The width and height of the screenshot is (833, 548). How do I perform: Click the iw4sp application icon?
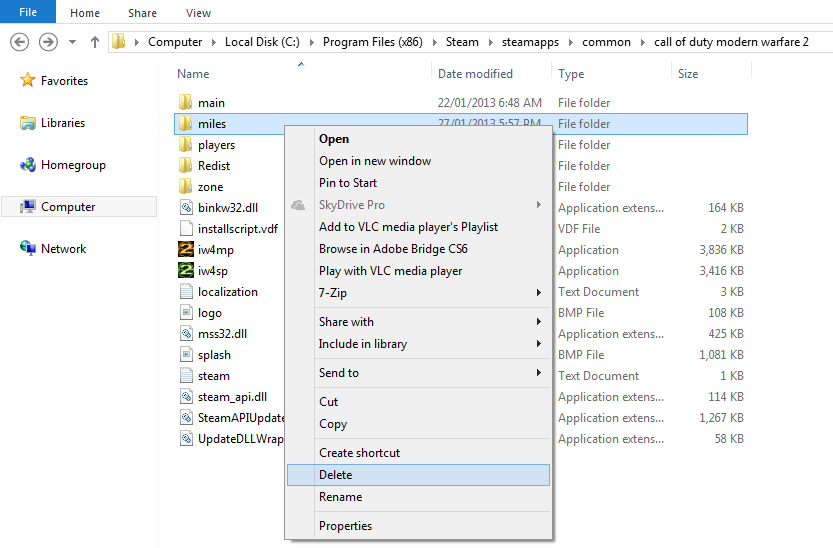tap(186, 270)
